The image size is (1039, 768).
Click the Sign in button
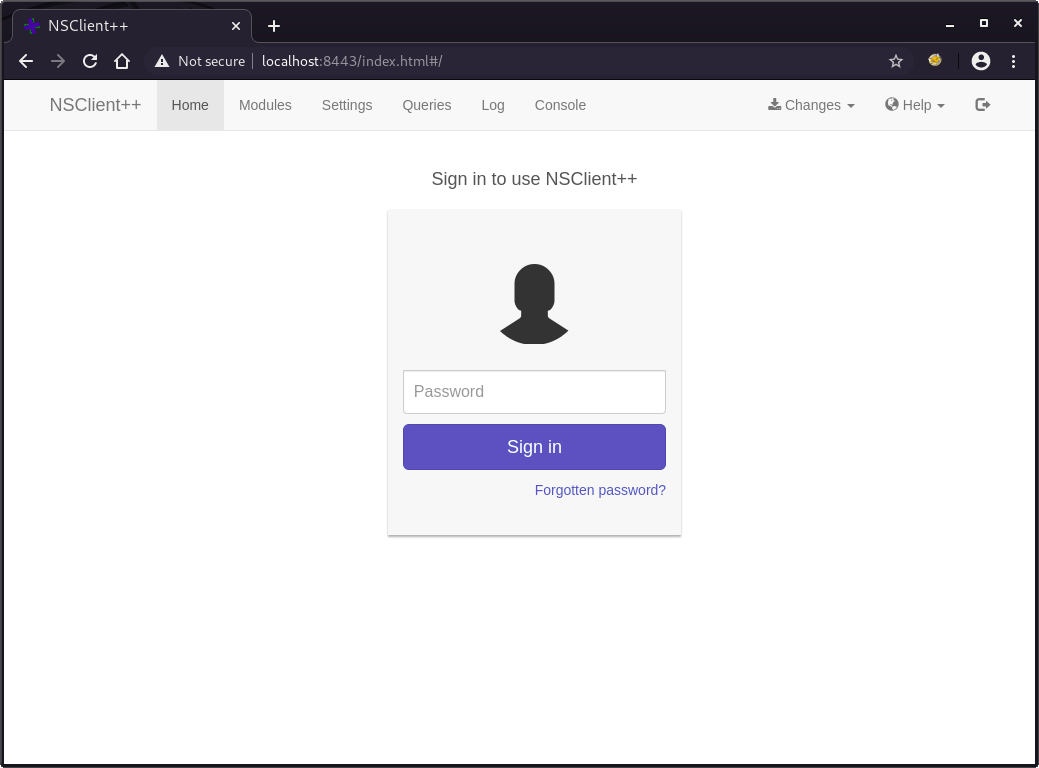click(534, 447)
